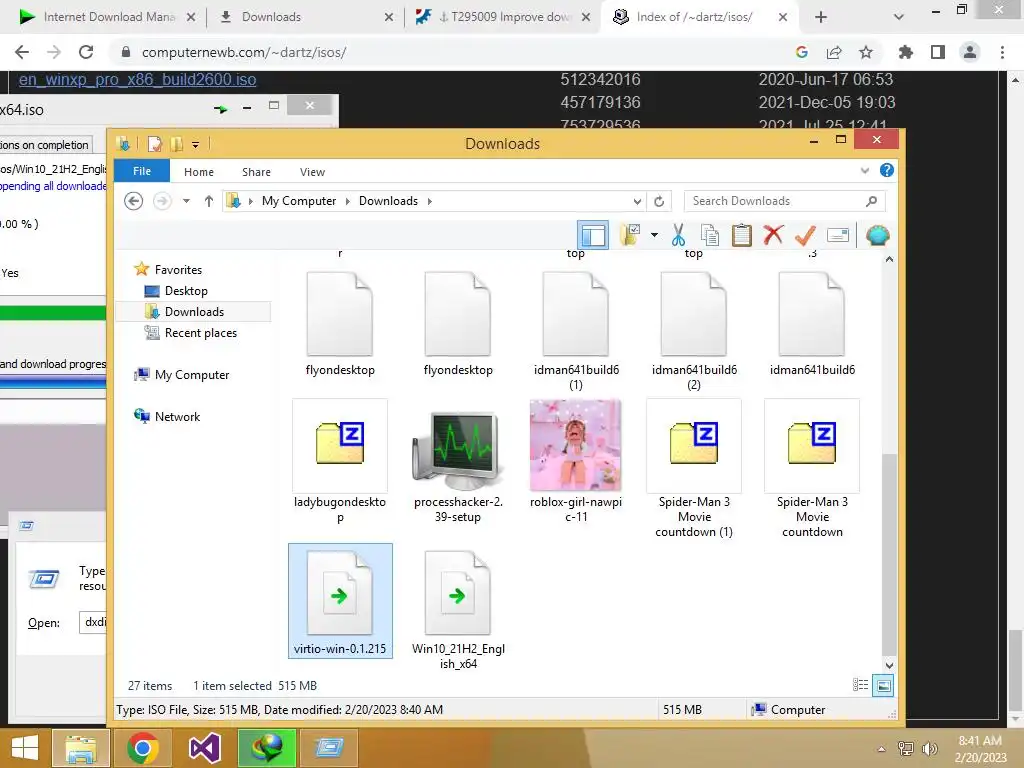Click the Chrome reload button
Screen dimensions: 1024x768
click(x=86, y=52)
